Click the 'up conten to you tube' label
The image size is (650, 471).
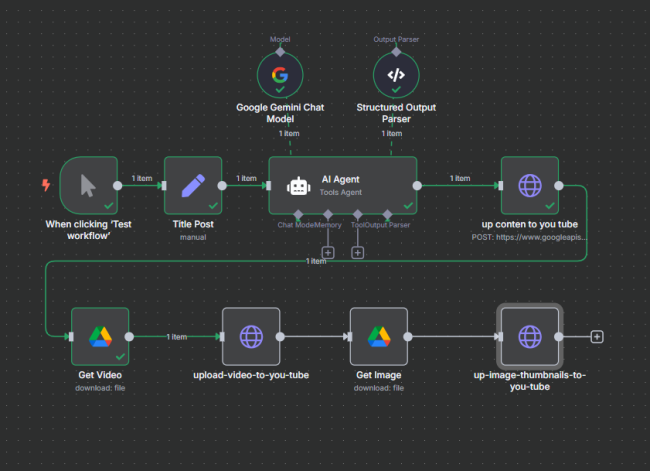tap(530, 224)
